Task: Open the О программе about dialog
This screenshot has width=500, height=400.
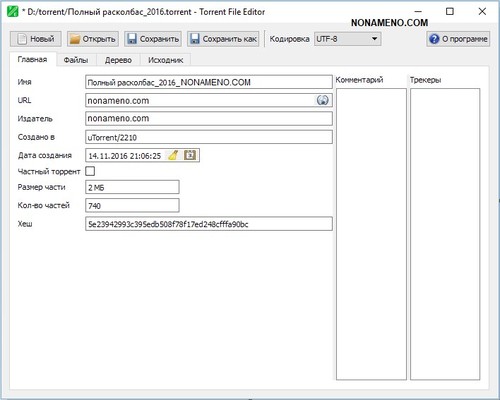Action: point(458,39)
